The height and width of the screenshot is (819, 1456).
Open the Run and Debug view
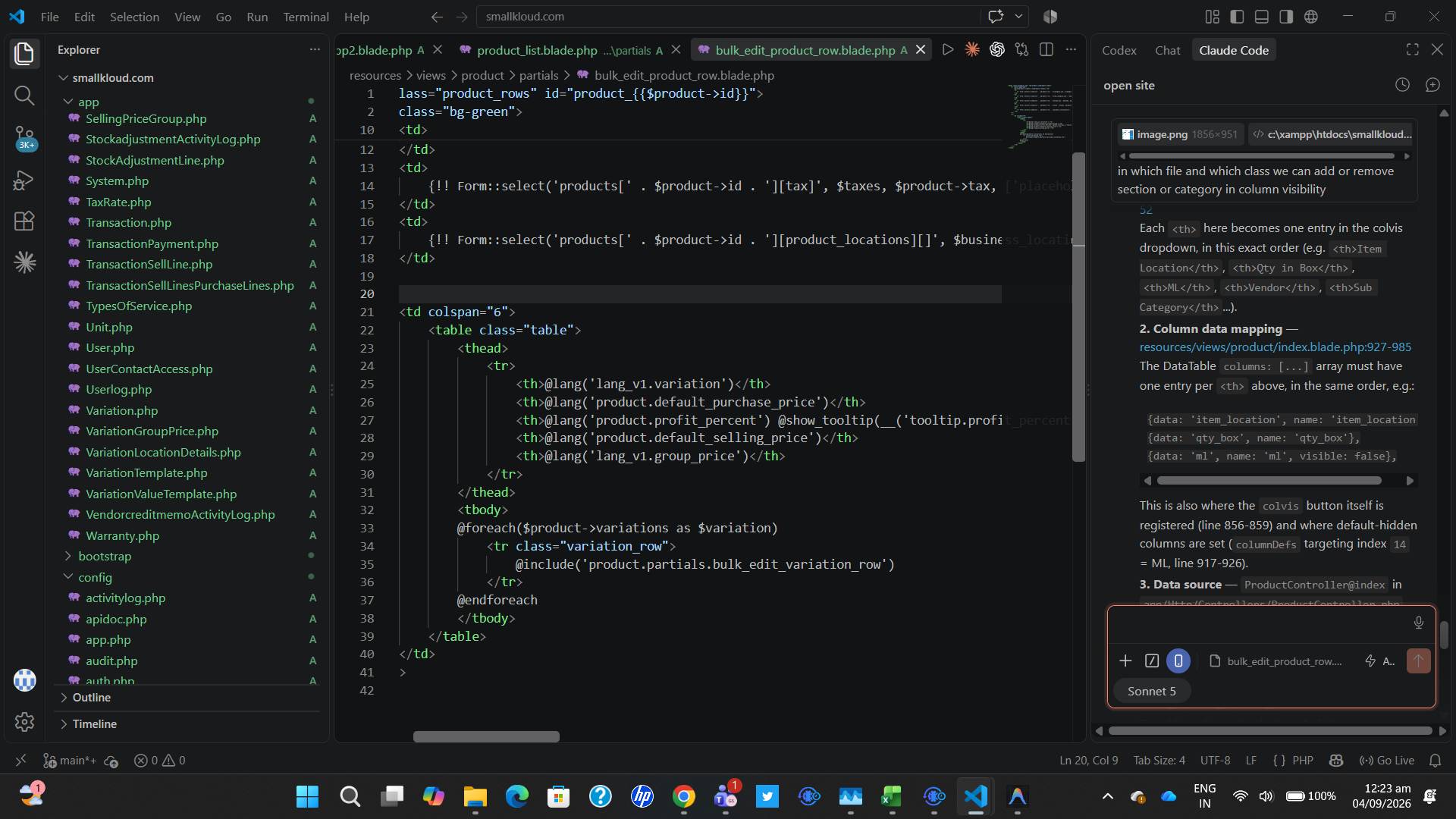click(x=24, y=180)
